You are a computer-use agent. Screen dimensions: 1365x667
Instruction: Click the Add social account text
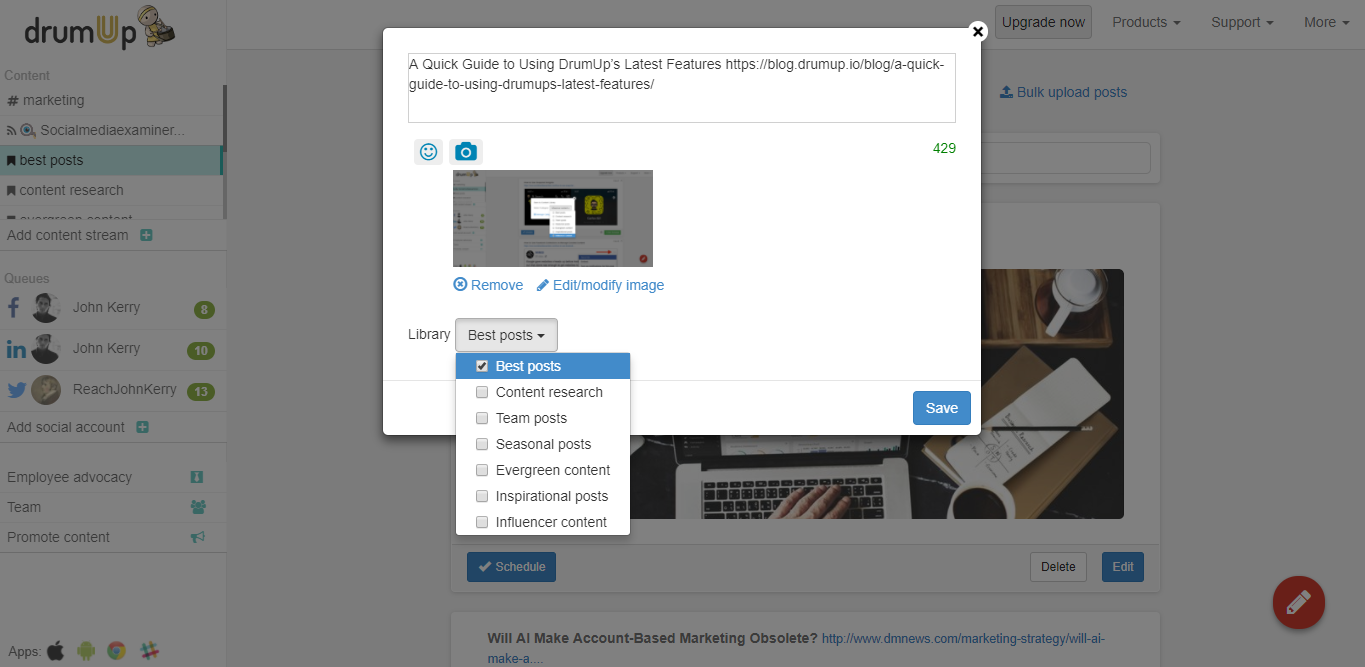point(66,427)
